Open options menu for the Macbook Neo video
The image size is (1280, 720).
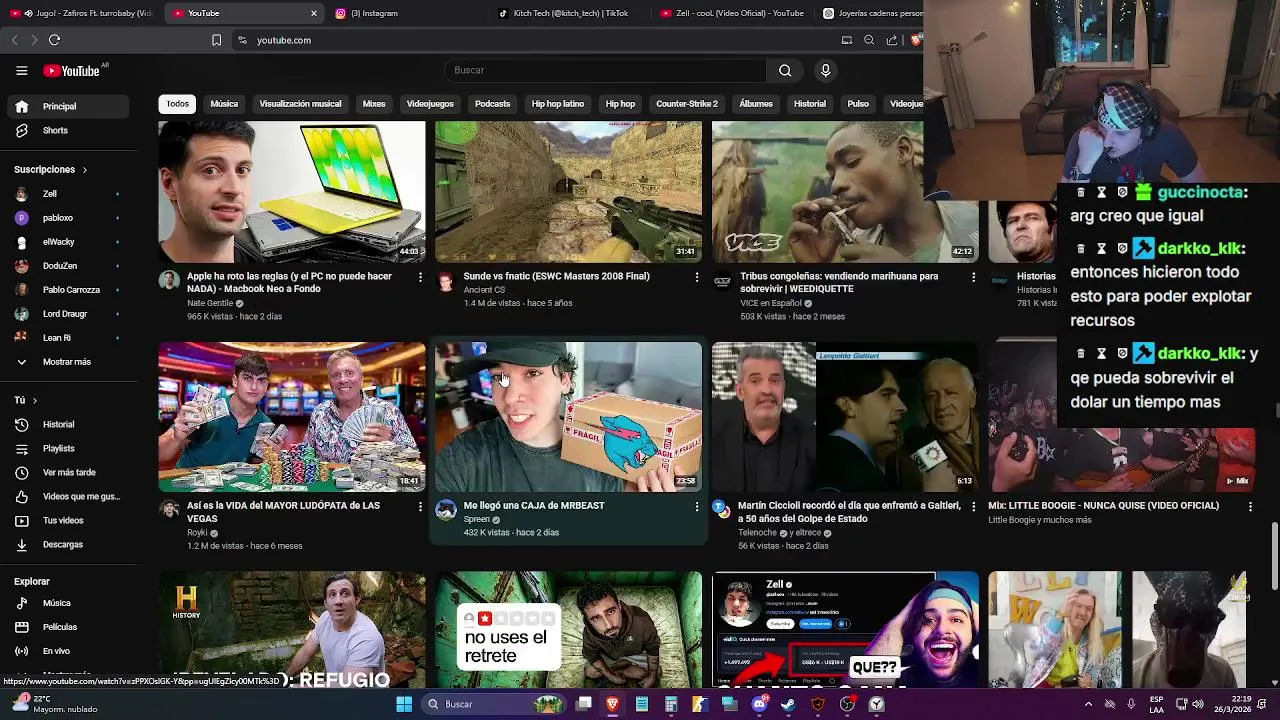[420, 277]
